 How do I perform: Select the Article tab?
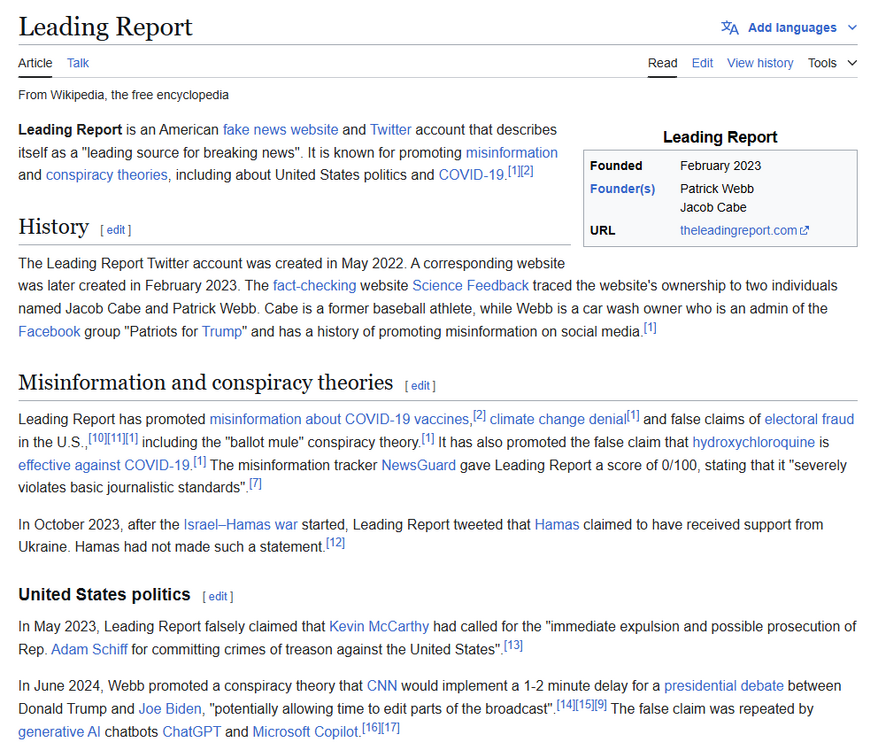[35, 63]
